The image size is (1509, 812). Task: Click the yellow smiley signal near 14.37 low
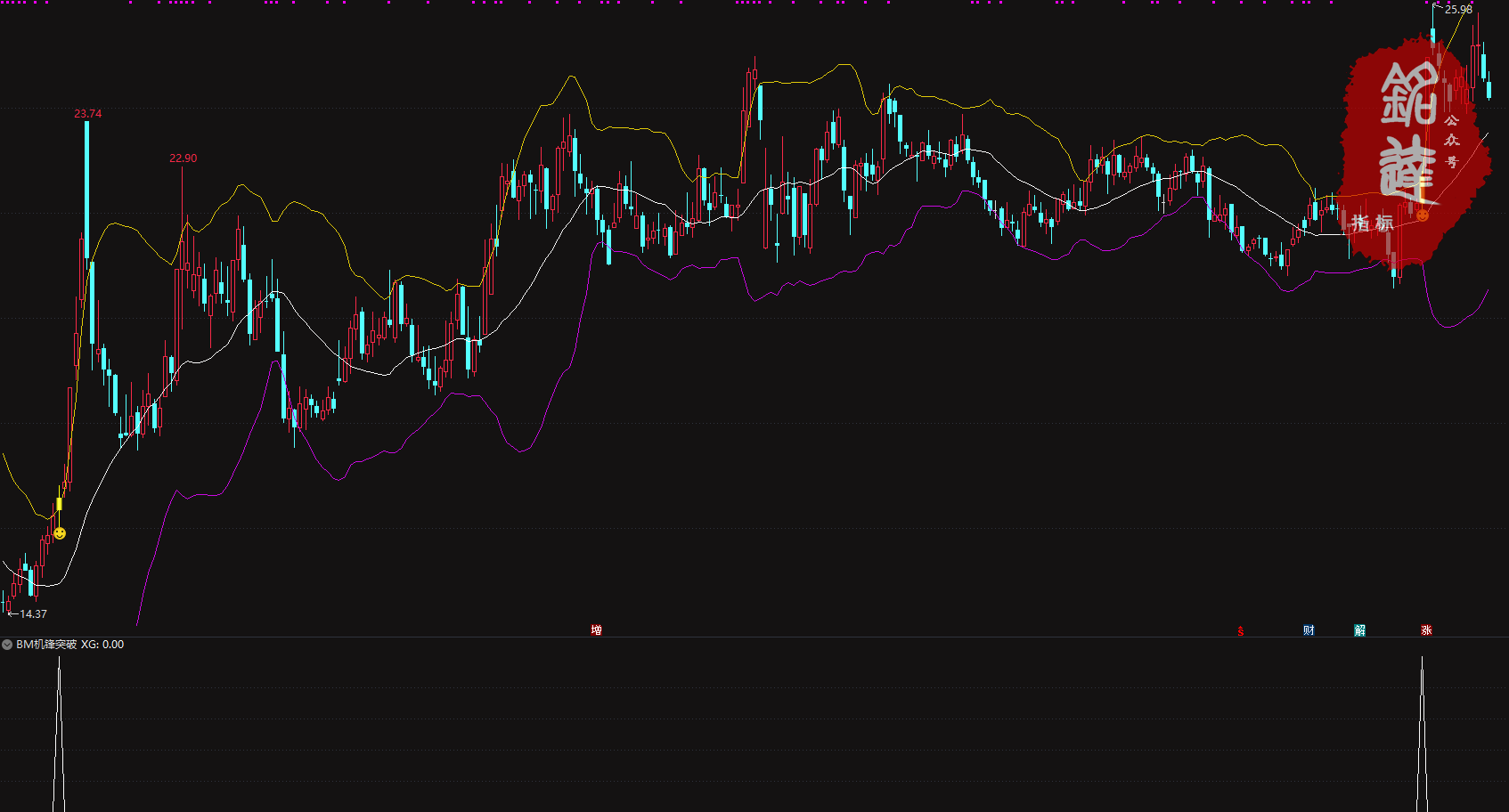60,533
